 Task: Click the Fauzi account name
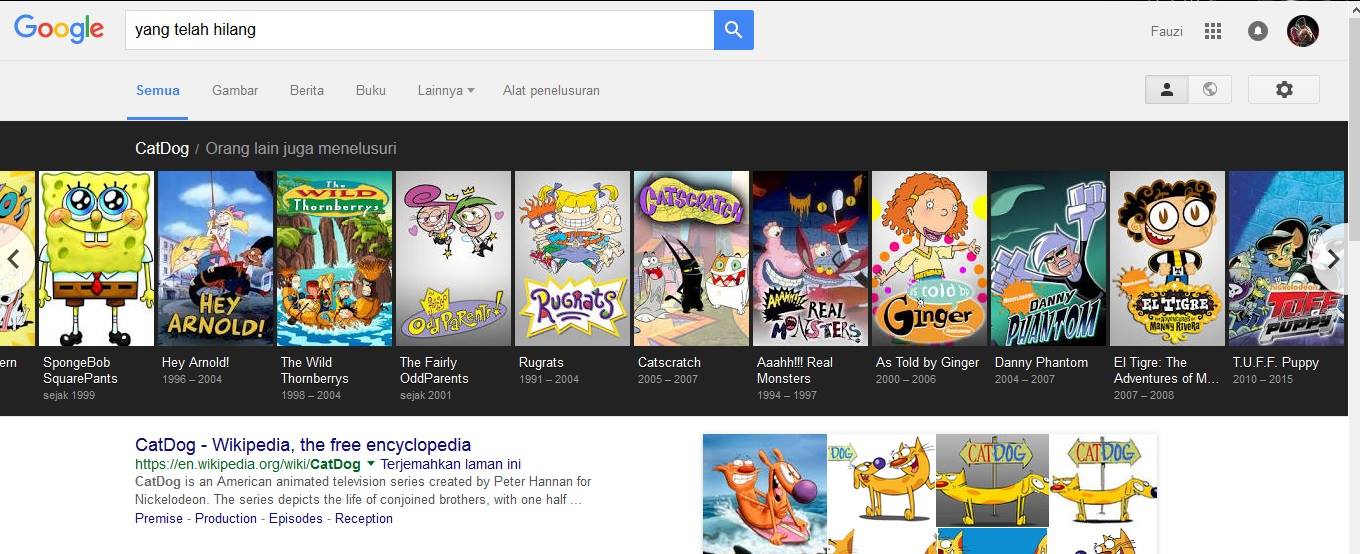[1167, 31]
